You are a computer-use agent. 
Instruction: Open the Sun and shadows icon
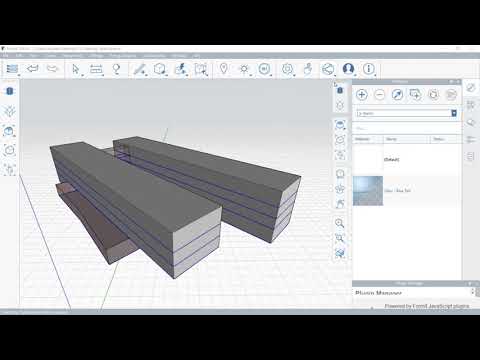point(244,69)
